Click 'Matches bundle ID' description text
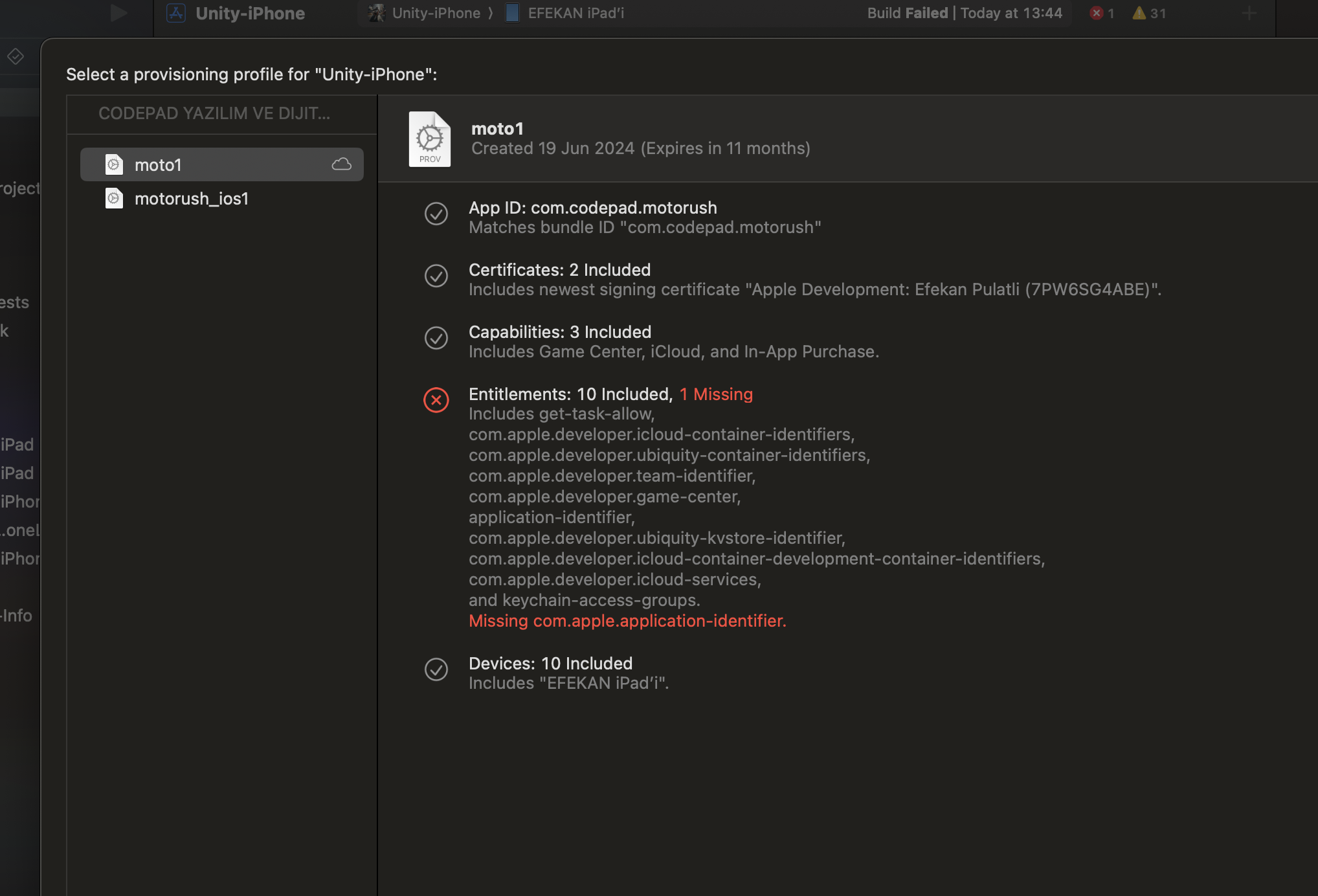The image size is (1318, 896). 645,227
